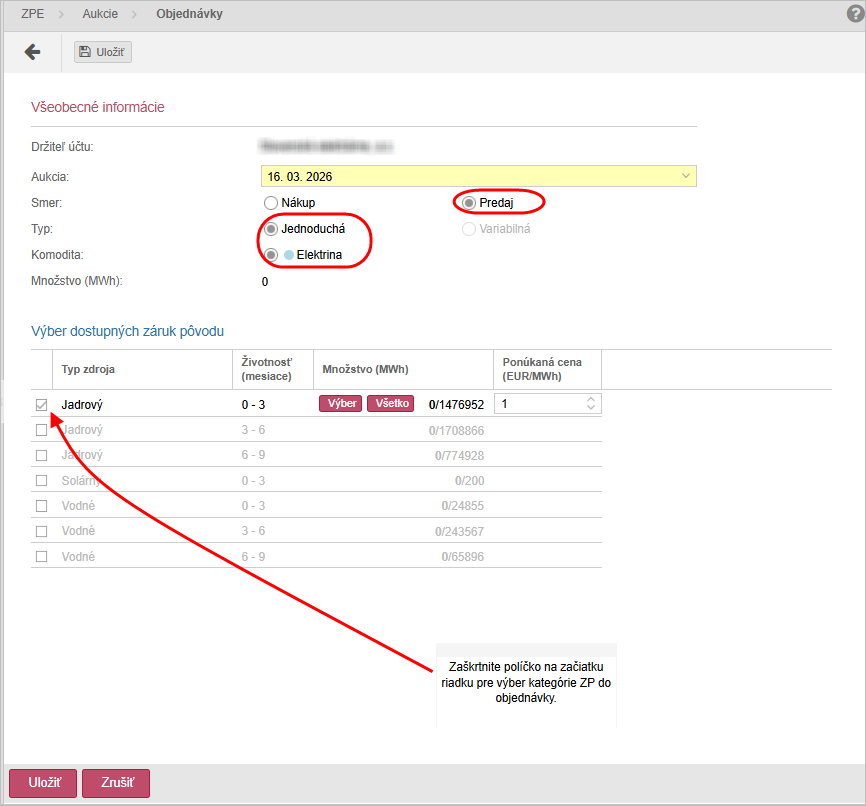Click the back arrow icon
The image size is (866, 806).
pos(32,52)
